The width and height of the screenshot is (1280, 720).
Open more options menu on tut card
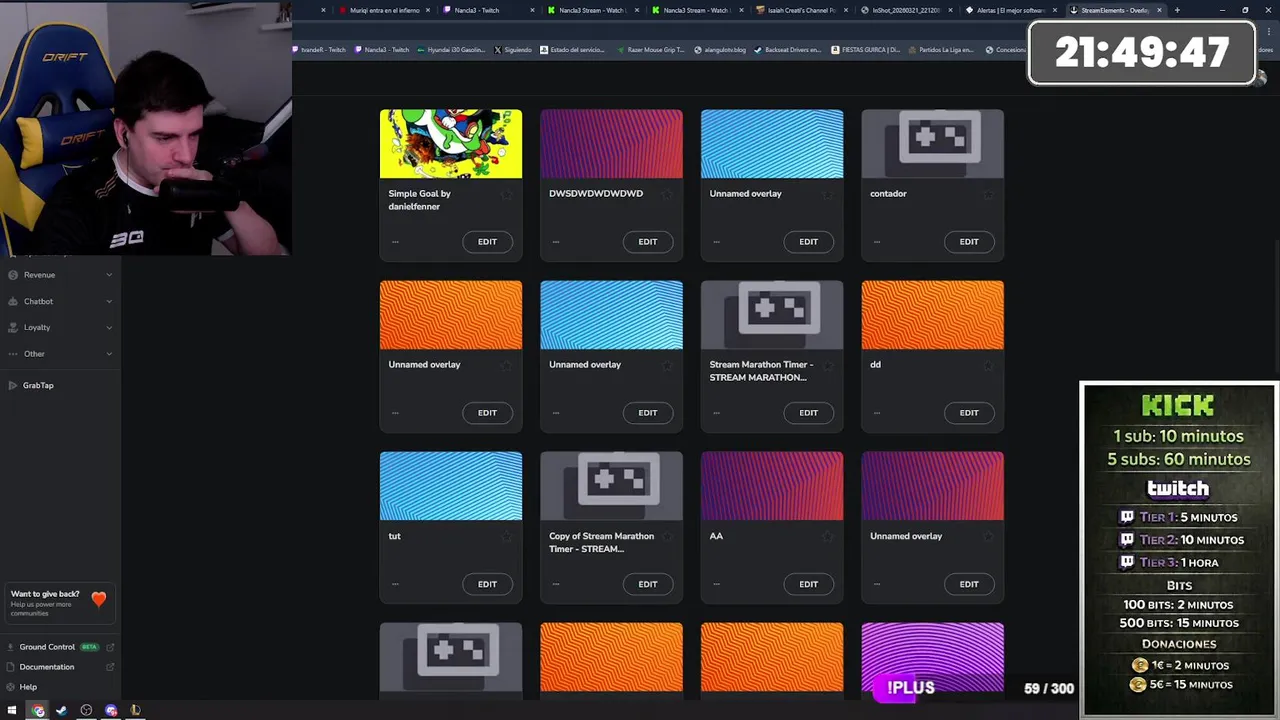(395, 584)
